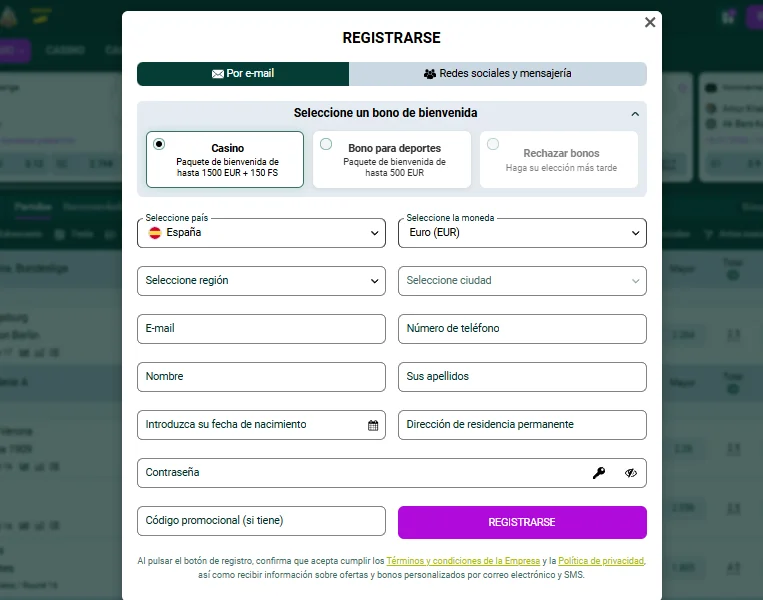Viewport: 763px width, 600px height.
Task: Toggle password visibility with the eye icon
Action: click(630, 473)
